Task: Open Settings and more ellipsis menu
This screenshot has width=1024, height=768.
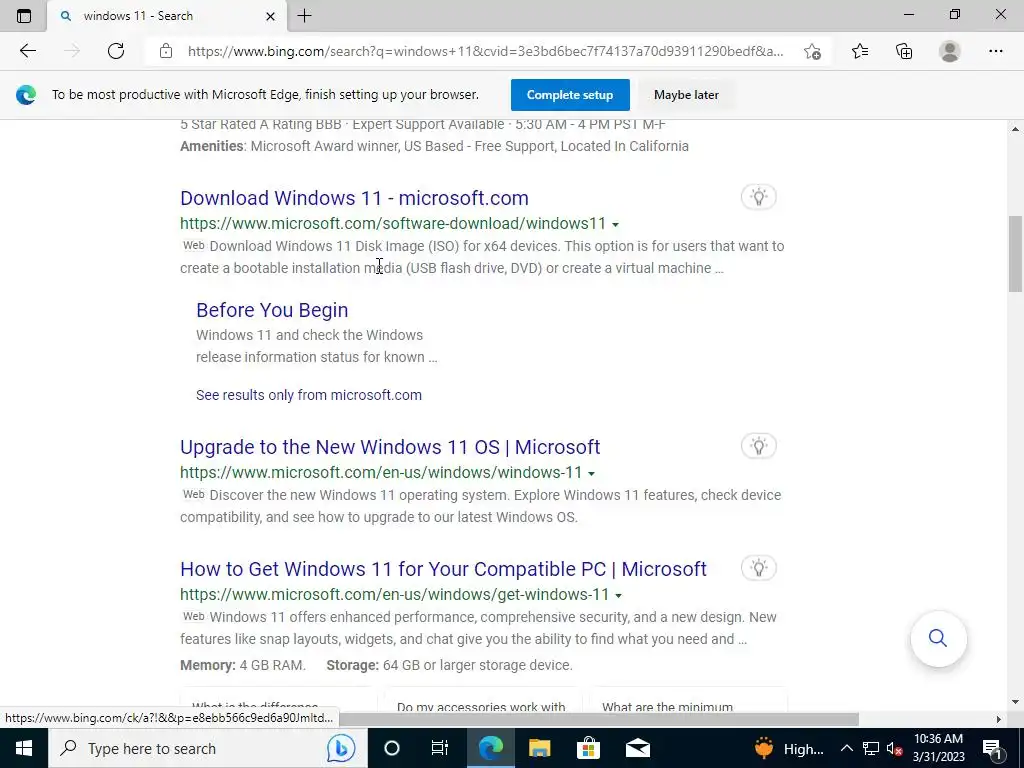Action: click(x=996, y=51)
